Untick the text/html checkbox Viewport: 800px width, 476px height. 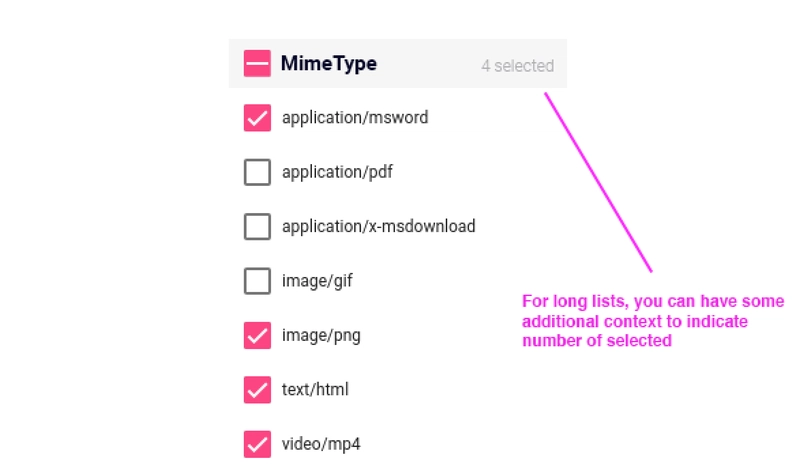coord(257,390)
